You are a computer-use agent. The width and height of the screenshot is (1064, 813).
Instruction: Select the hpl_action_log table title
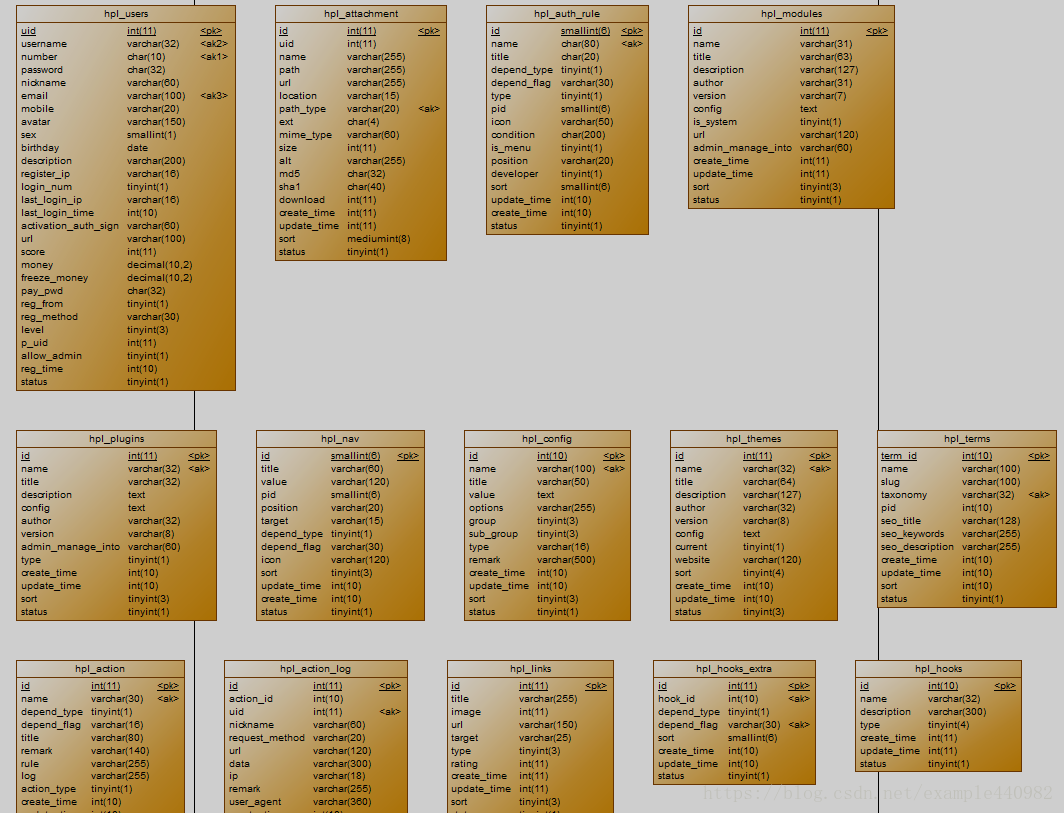pyautogui.click(x=316, y=668)
